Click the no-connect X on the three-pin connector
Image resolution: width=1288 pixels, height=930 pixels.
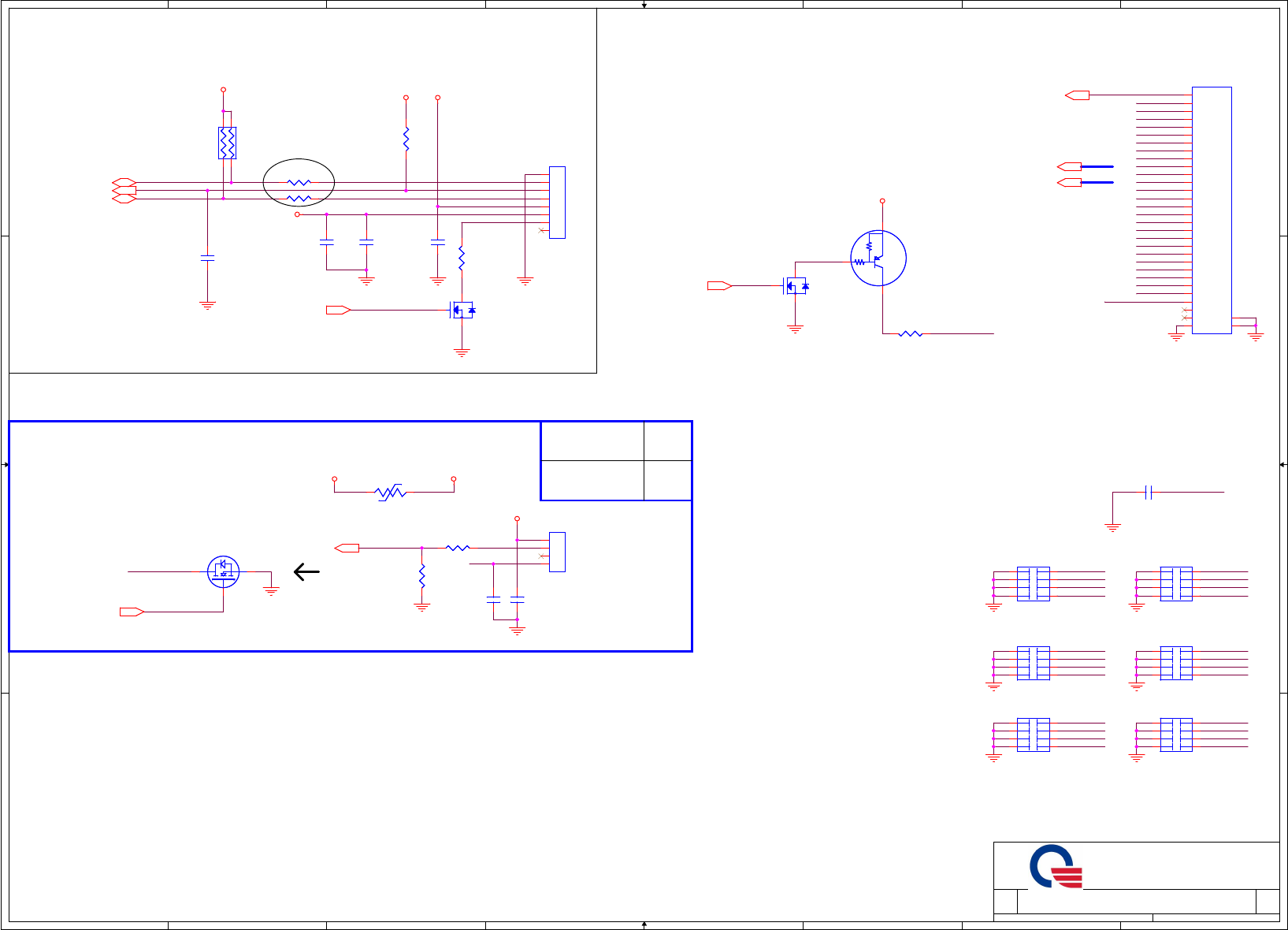[540, 556]
